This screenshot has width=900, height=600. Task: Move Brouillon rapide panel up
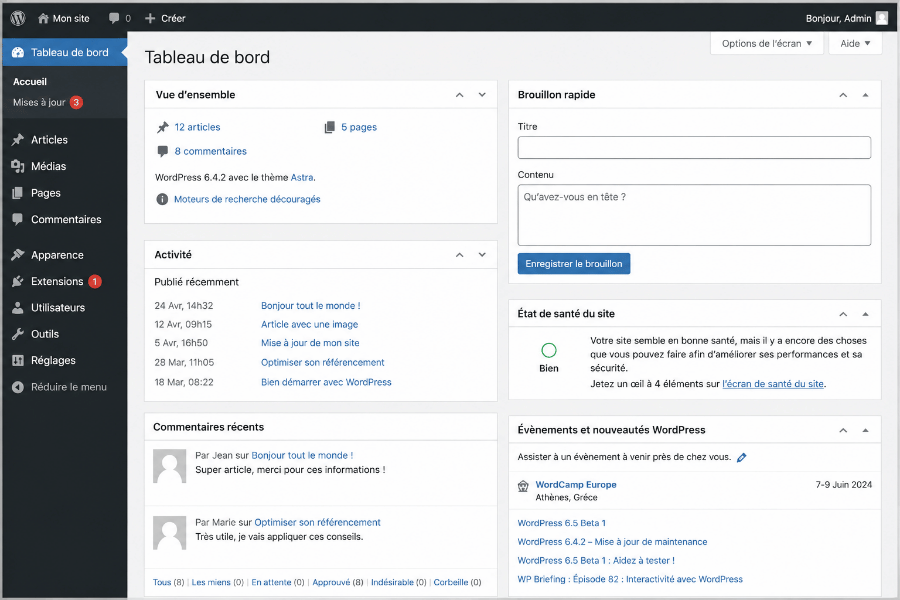tap(843, 95)
